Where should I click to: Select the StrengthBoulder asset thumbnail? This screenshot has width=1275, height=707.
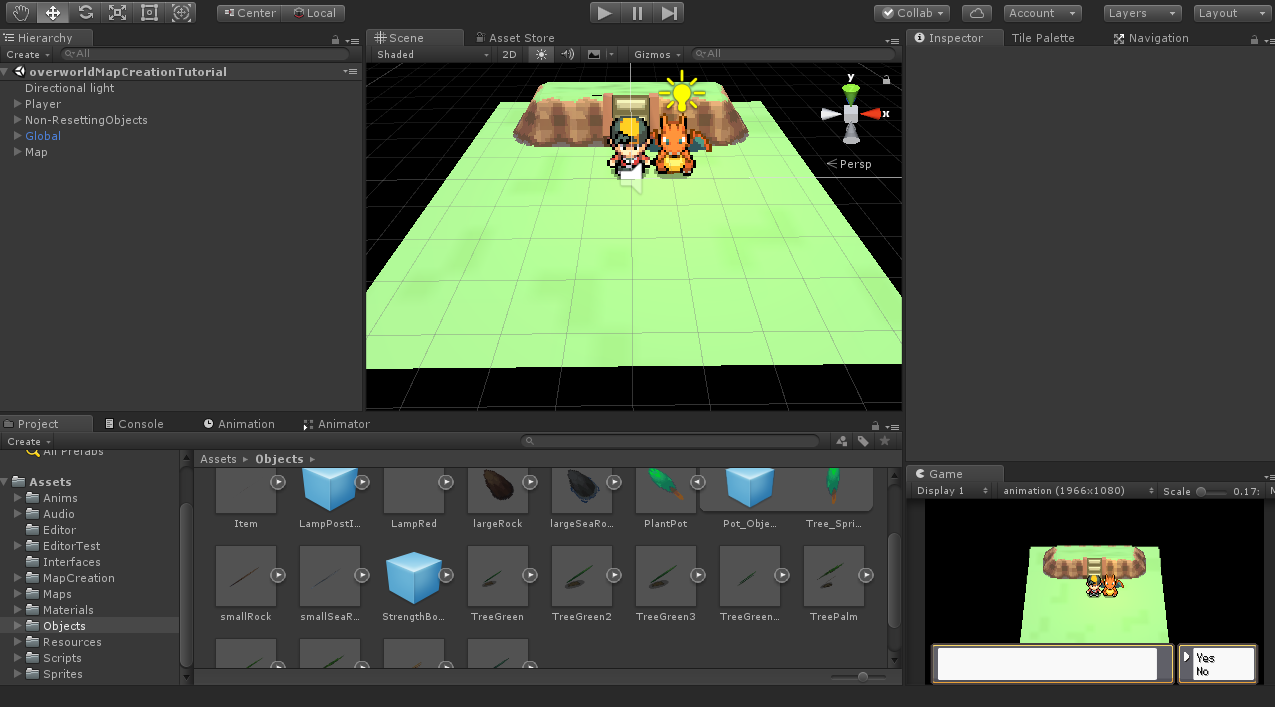coord(413,577)
